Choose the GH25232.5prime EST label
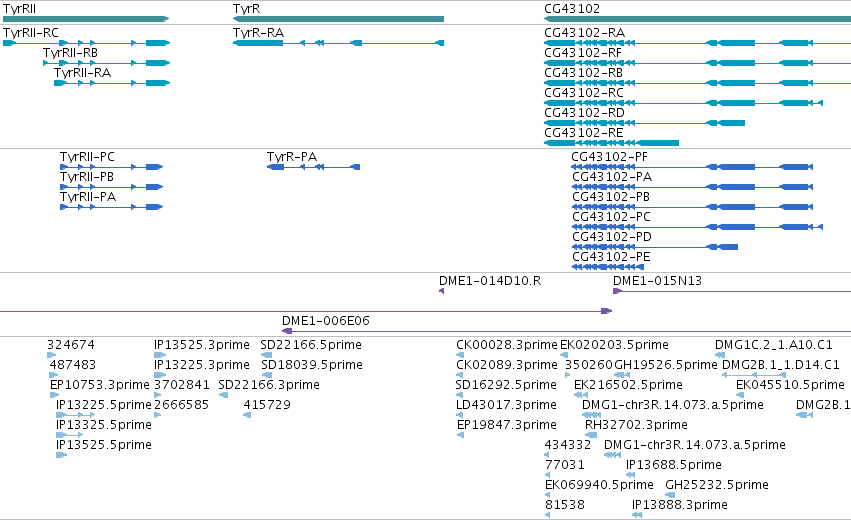Screen dimensions: 851x520 (x=717, y=485)
